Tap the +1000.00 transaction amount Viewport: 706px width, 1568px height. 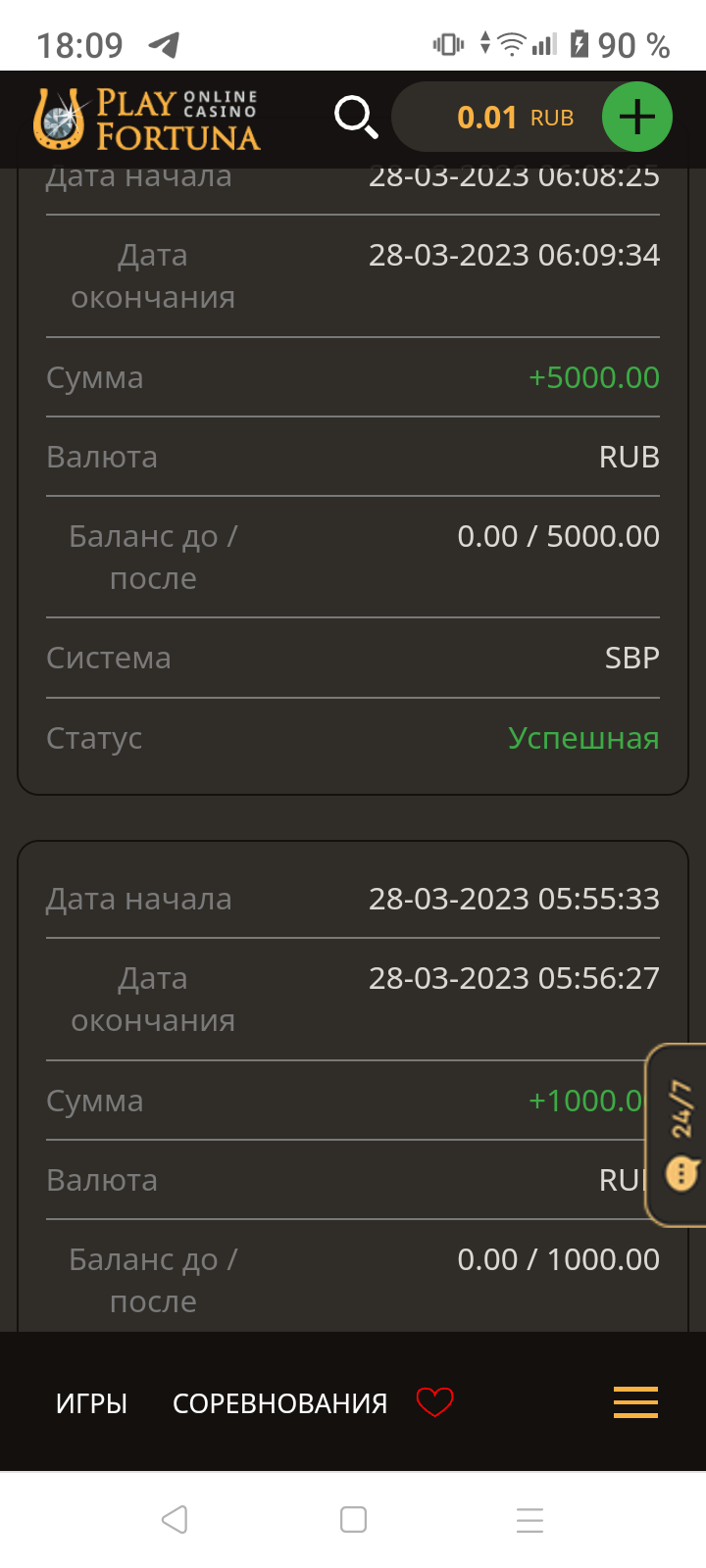pos(585,1101)
